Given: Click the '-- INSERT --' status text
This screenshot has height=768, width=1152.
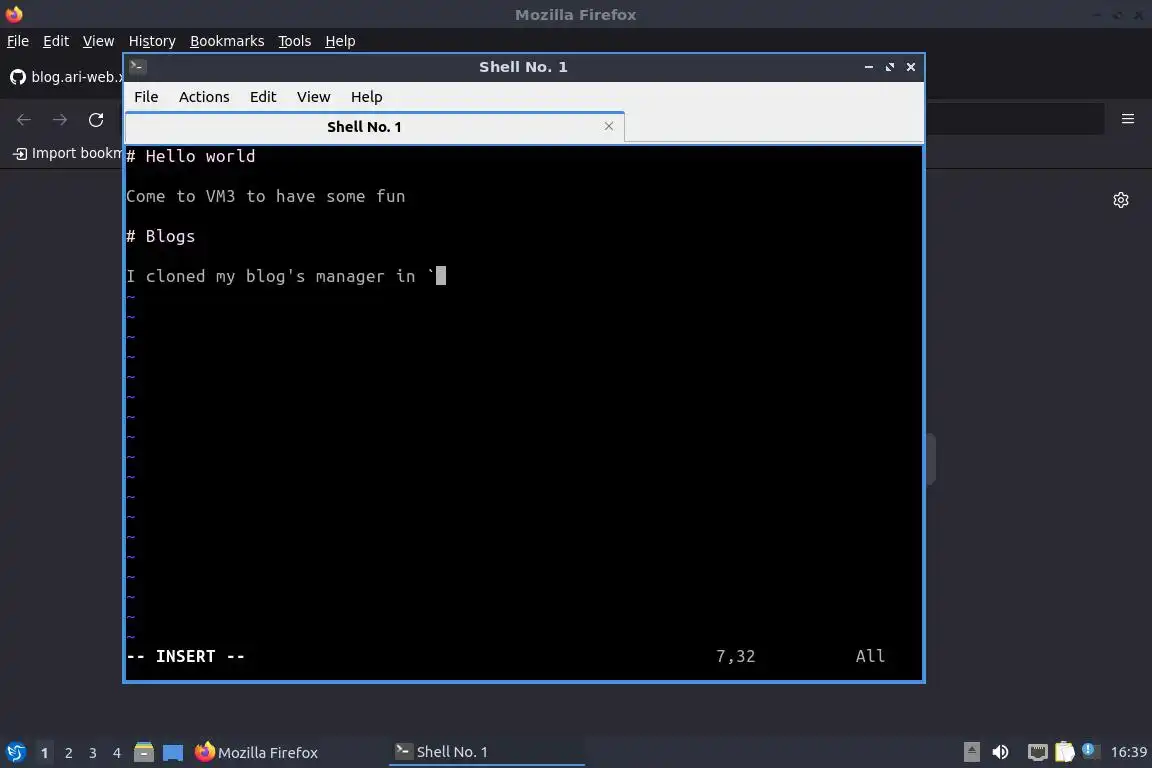Looking at the screenshot, I should click(185, 656).
